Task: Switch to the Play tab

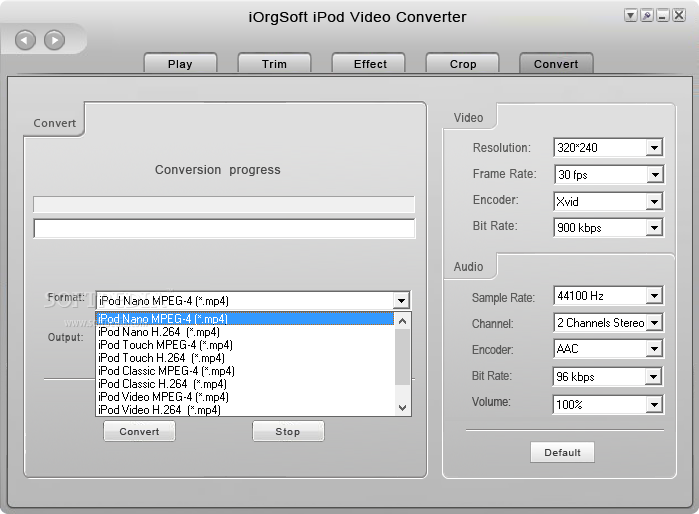Action: coord(180,64)
